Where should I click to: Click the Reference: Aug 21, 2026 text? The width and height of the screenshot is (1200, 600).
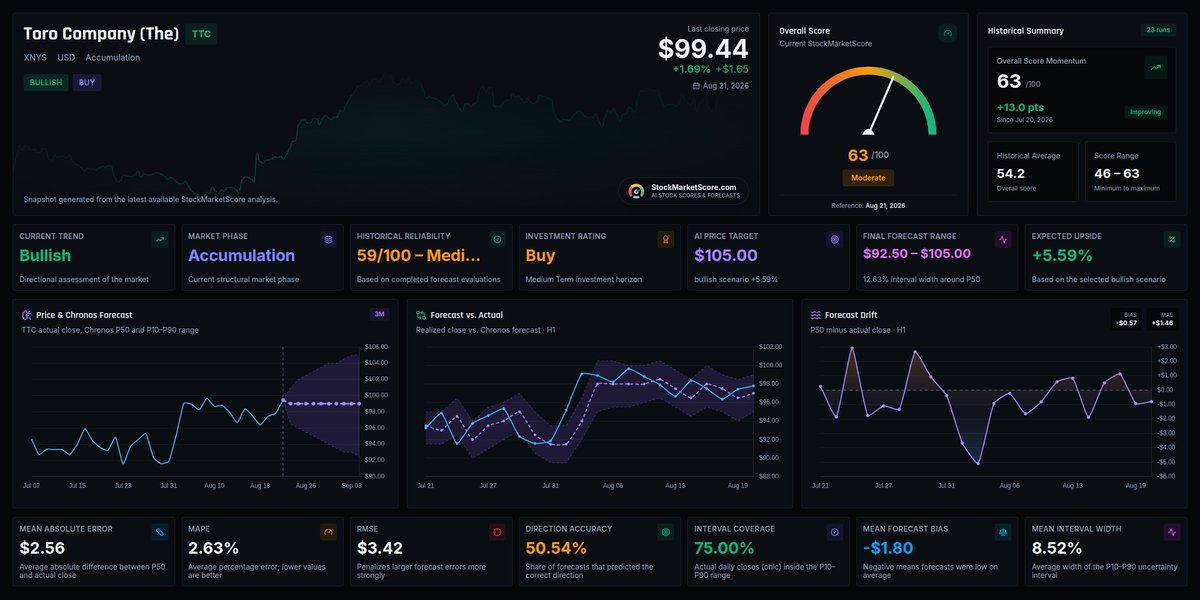pos(868,205)
